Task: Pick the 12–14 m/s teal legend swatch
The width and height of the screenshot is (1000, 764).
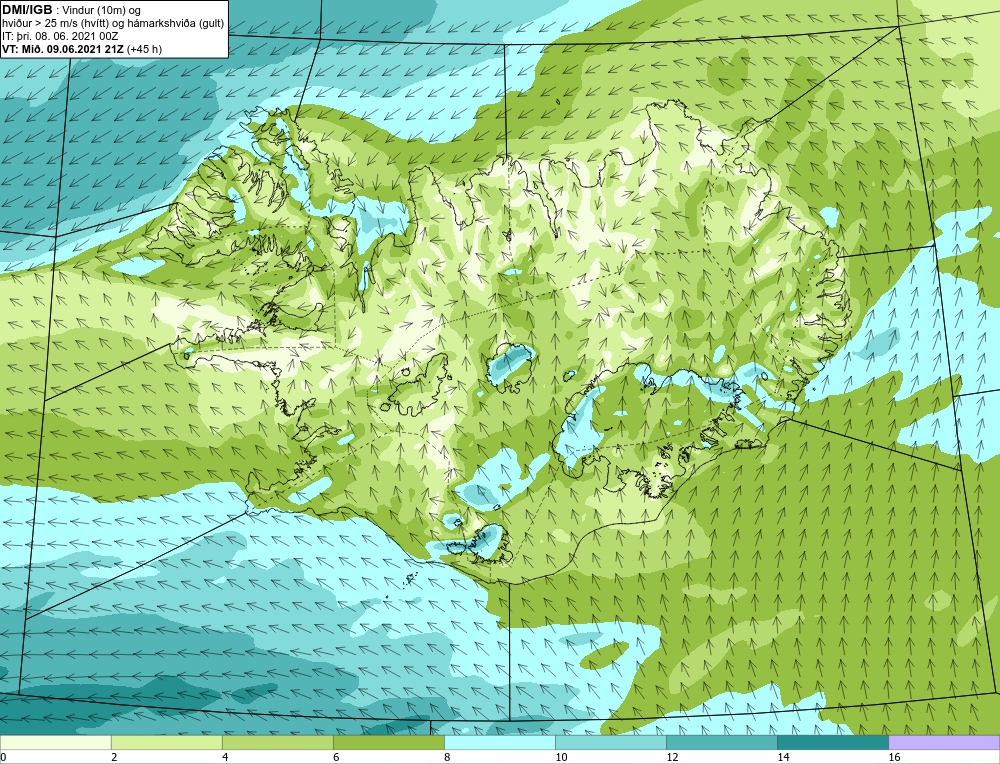Action: coord(722,742)
